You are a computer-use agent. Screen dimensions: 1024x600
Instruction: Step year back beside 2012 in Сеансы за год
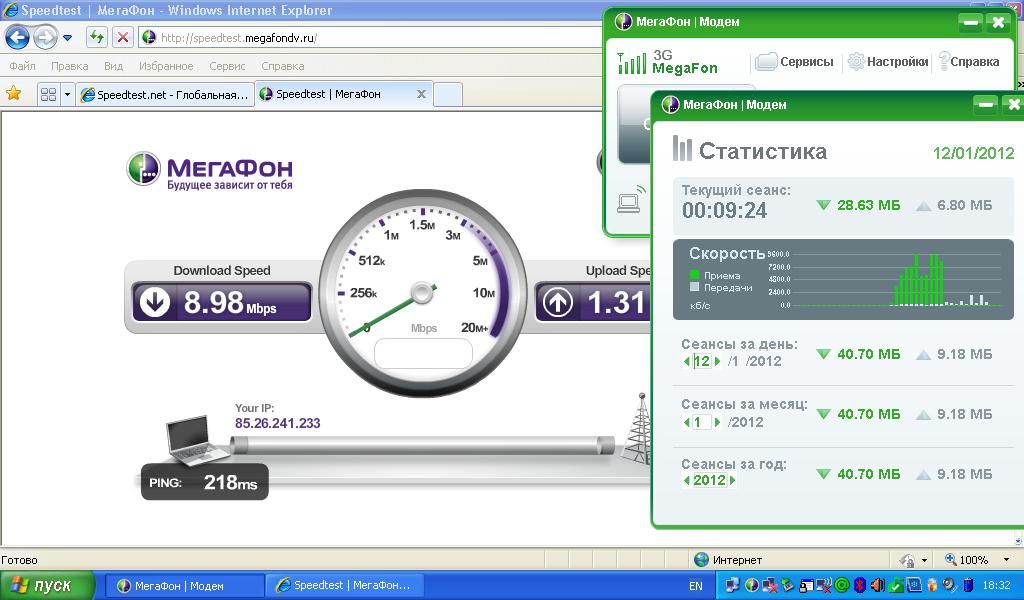click(686, 481)
